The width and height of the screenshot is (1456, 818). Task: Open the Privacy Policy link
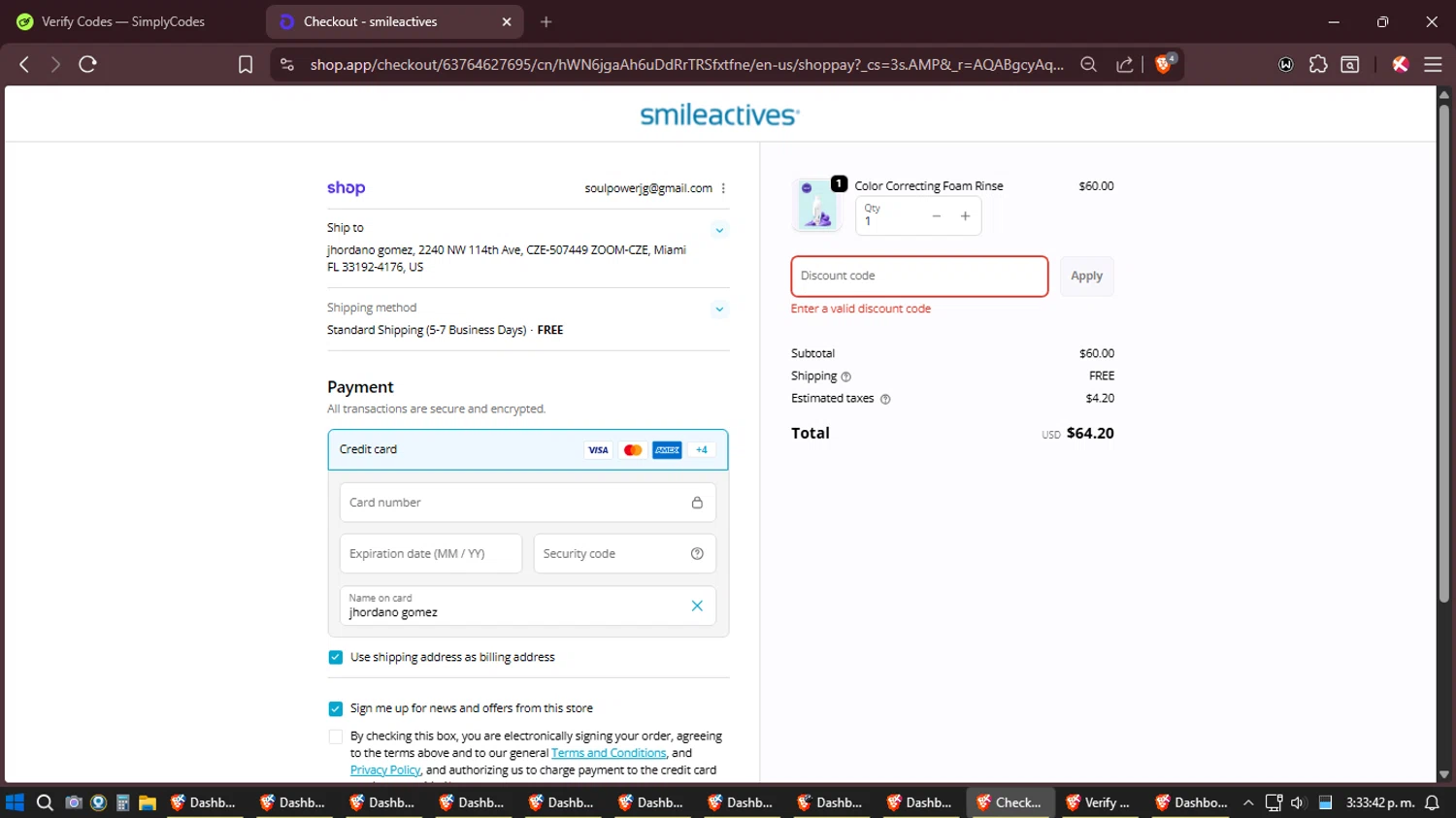click(385, 770)
